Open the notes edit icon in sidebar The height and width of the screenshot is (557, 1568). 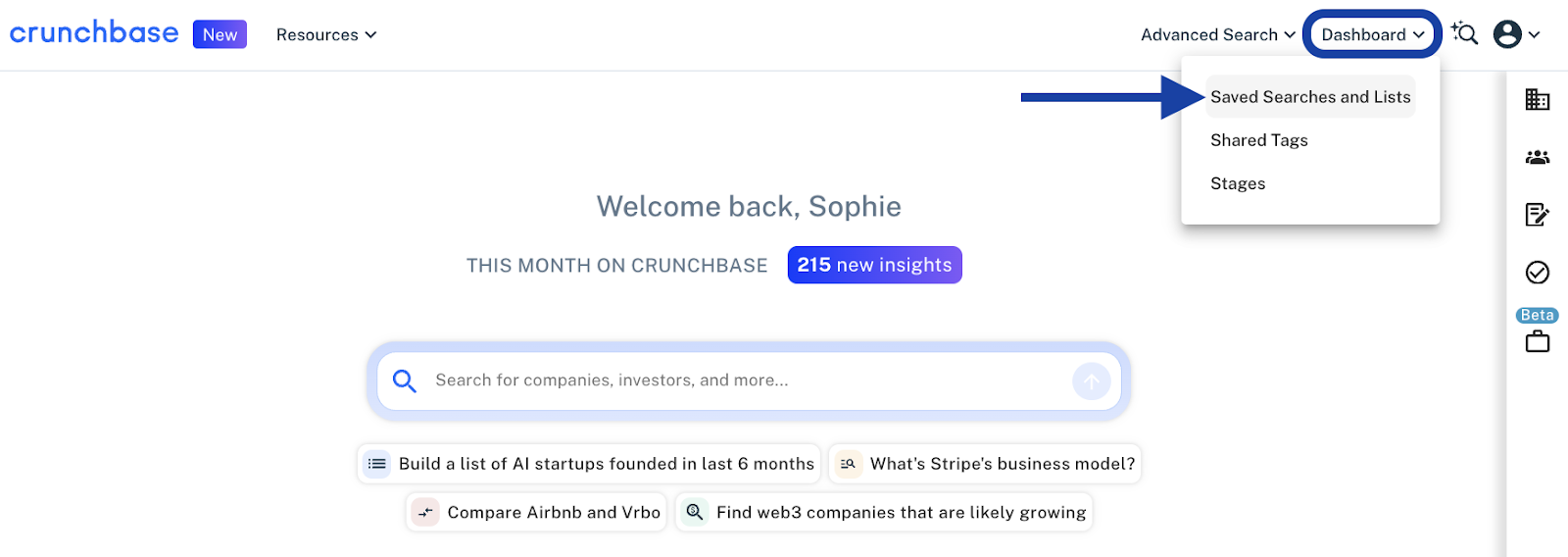coord(1537,214)
